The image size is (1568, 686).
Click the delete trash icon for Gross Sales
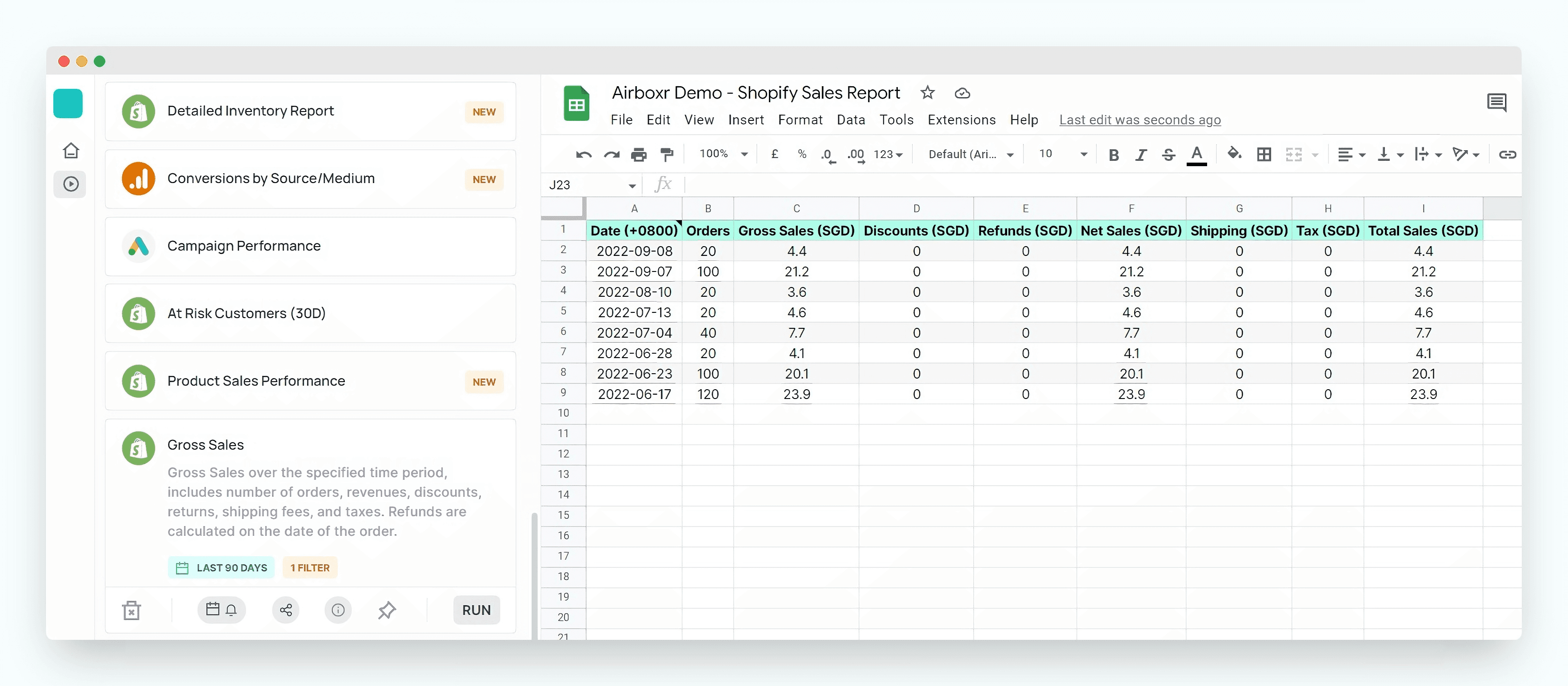click(x=132, y=610)
